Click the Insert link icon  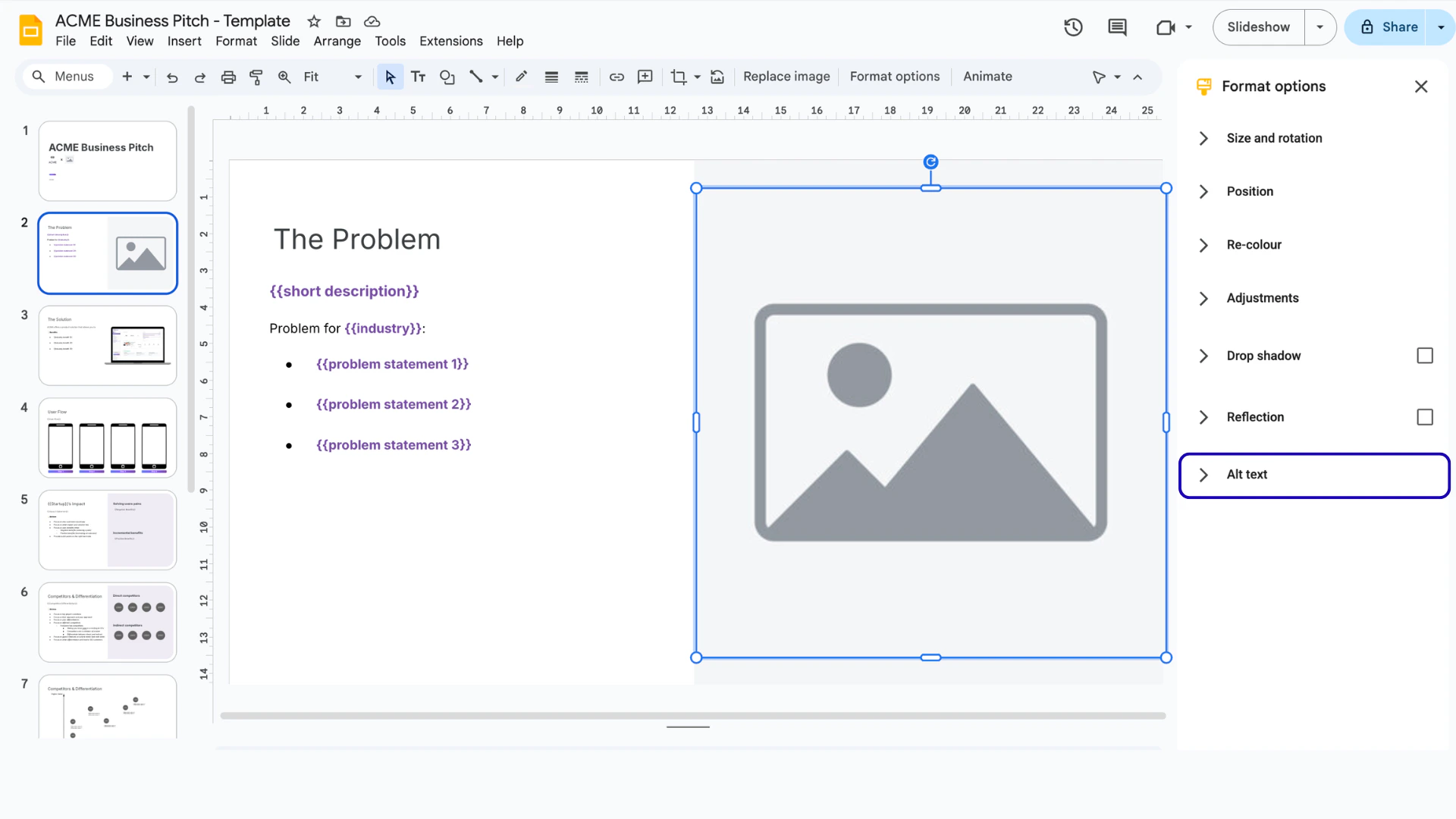tap(617, 77)
